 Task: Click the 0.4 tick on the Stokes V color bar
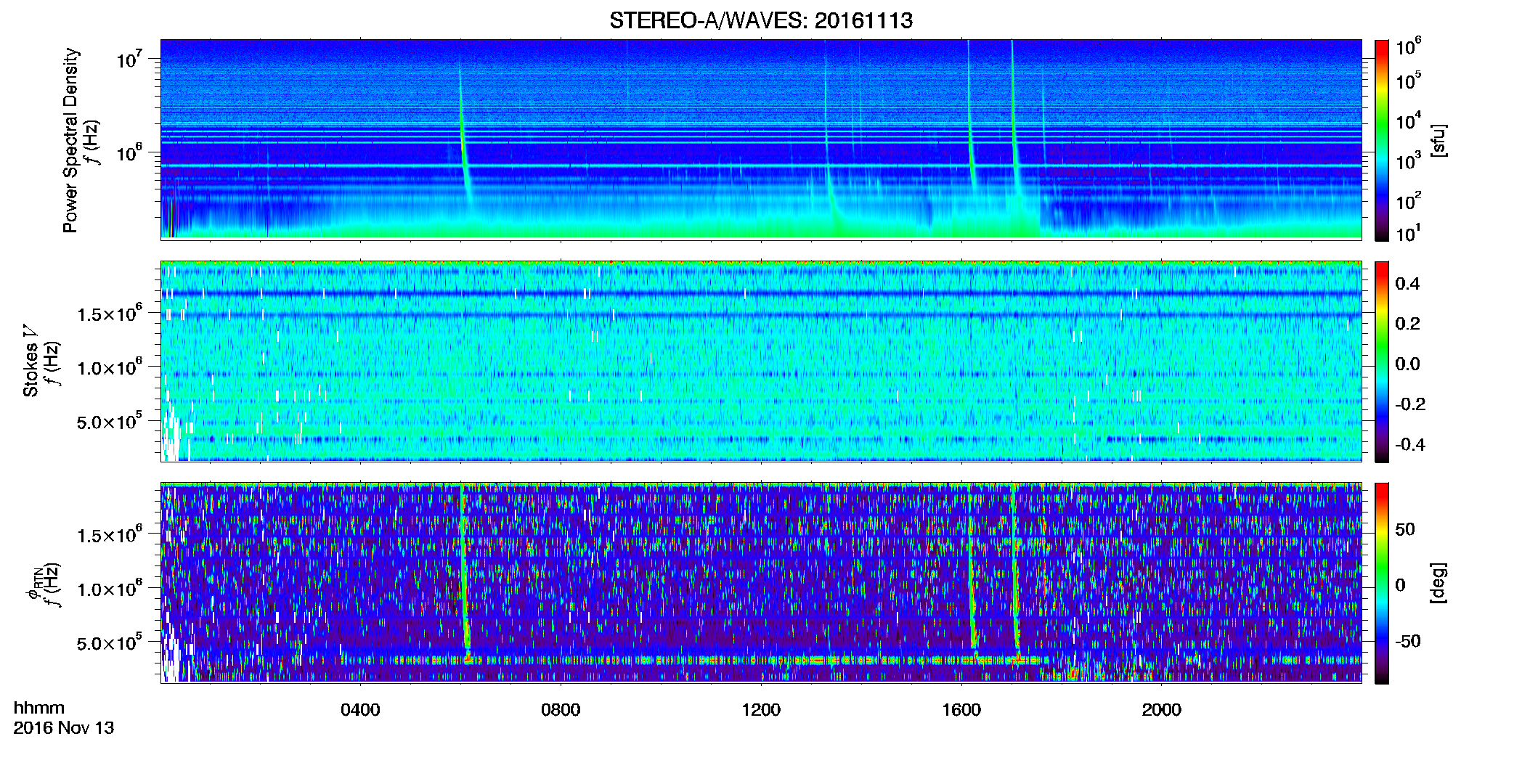click(1407, 284)
